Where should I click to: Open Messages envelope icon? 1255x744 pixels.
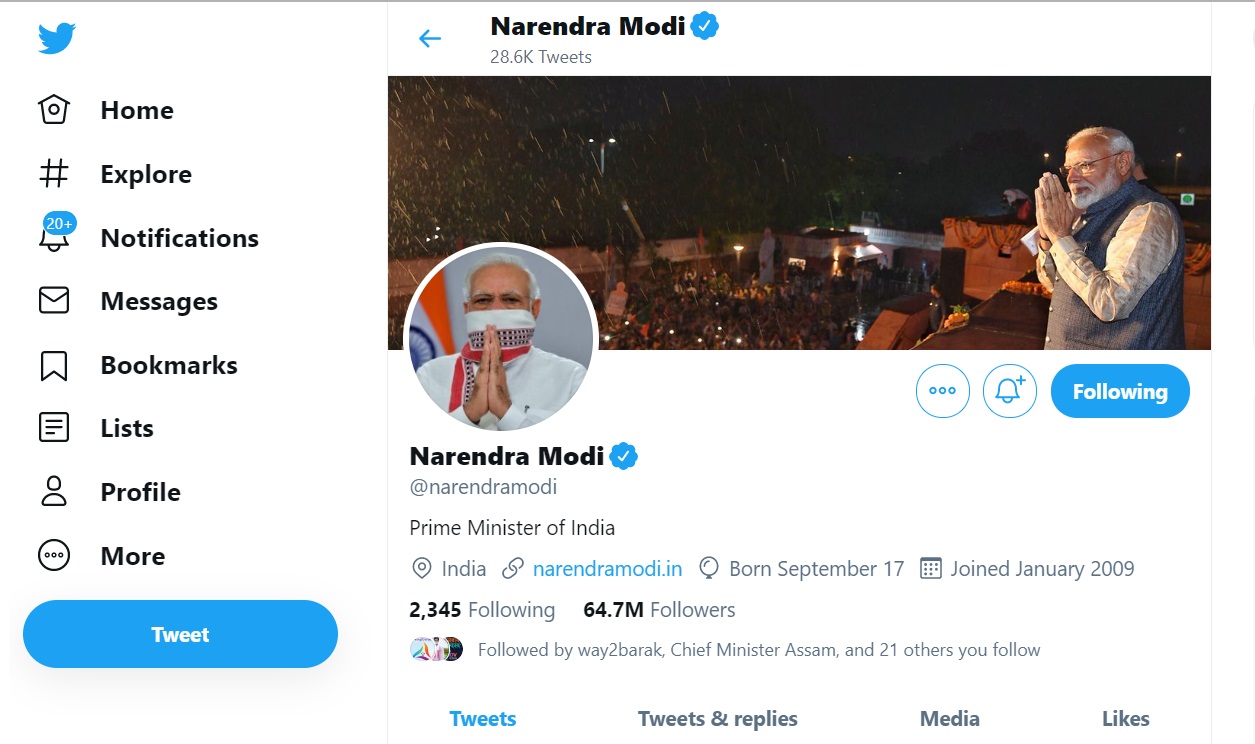coord(54,301)
